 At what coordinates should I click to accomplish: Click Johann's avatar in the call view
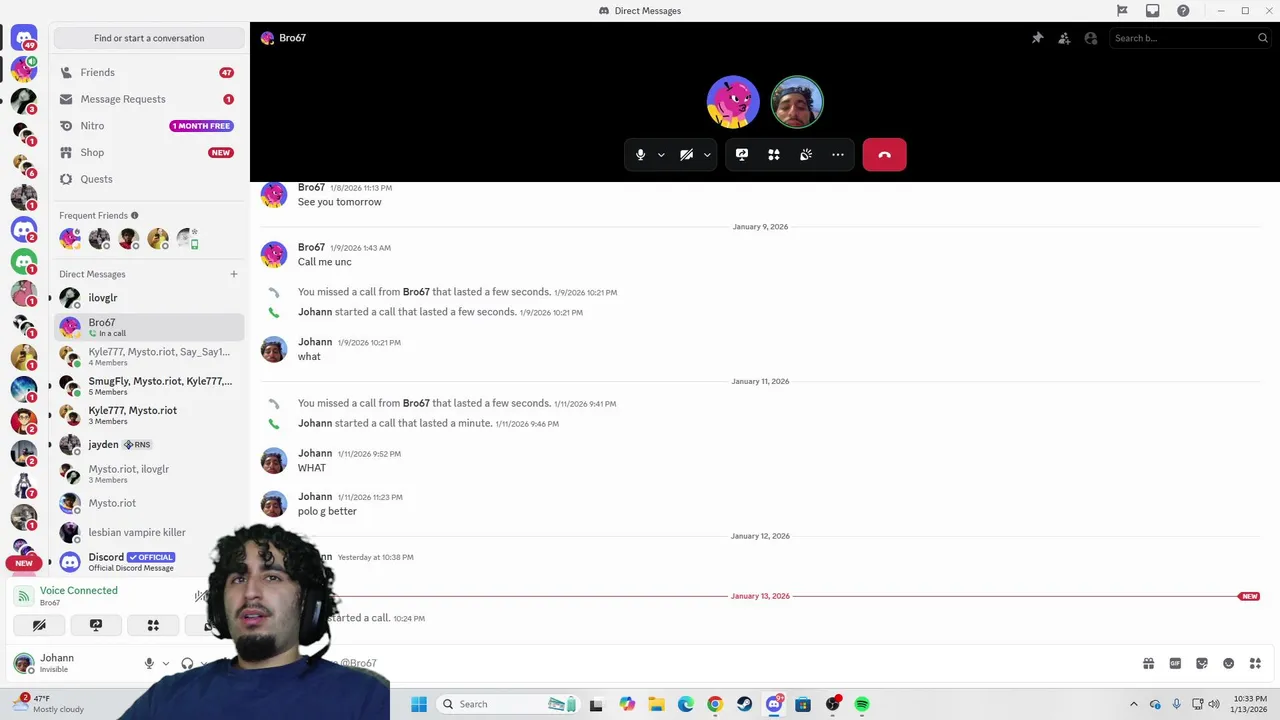tap(797, 102)
